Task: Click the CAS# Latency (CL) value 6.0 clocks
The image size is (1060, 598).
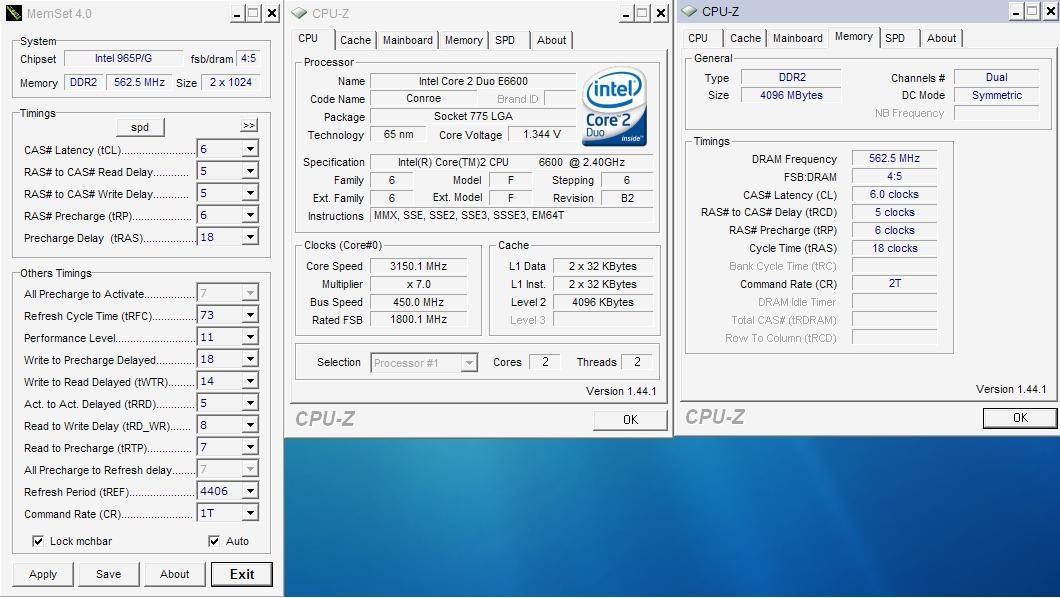Action: pos(894,195)
